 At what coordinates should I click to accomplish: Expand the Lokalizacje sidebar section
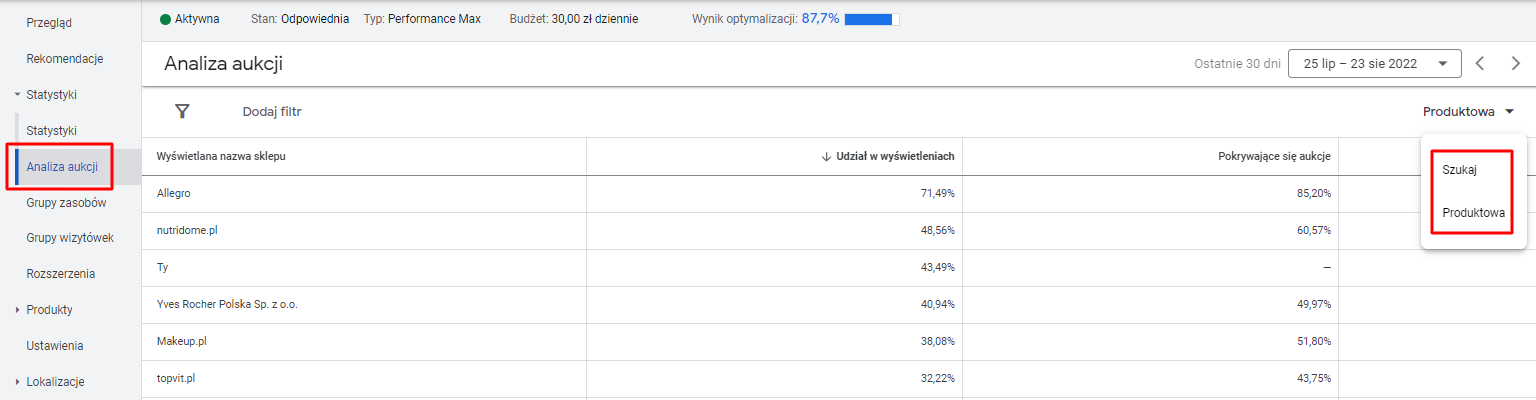click(17, 382)
